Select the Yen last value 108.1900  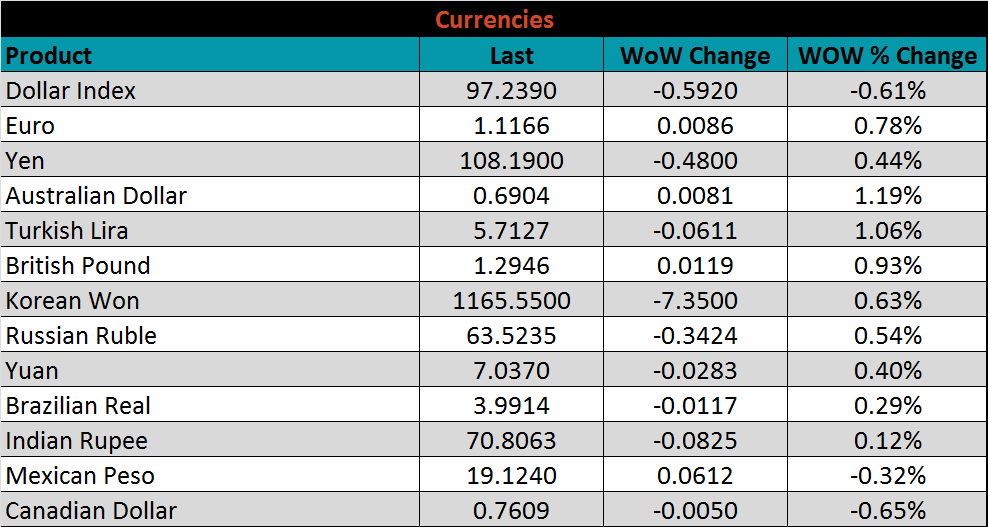pyautogui.click(x=511, y=161)
